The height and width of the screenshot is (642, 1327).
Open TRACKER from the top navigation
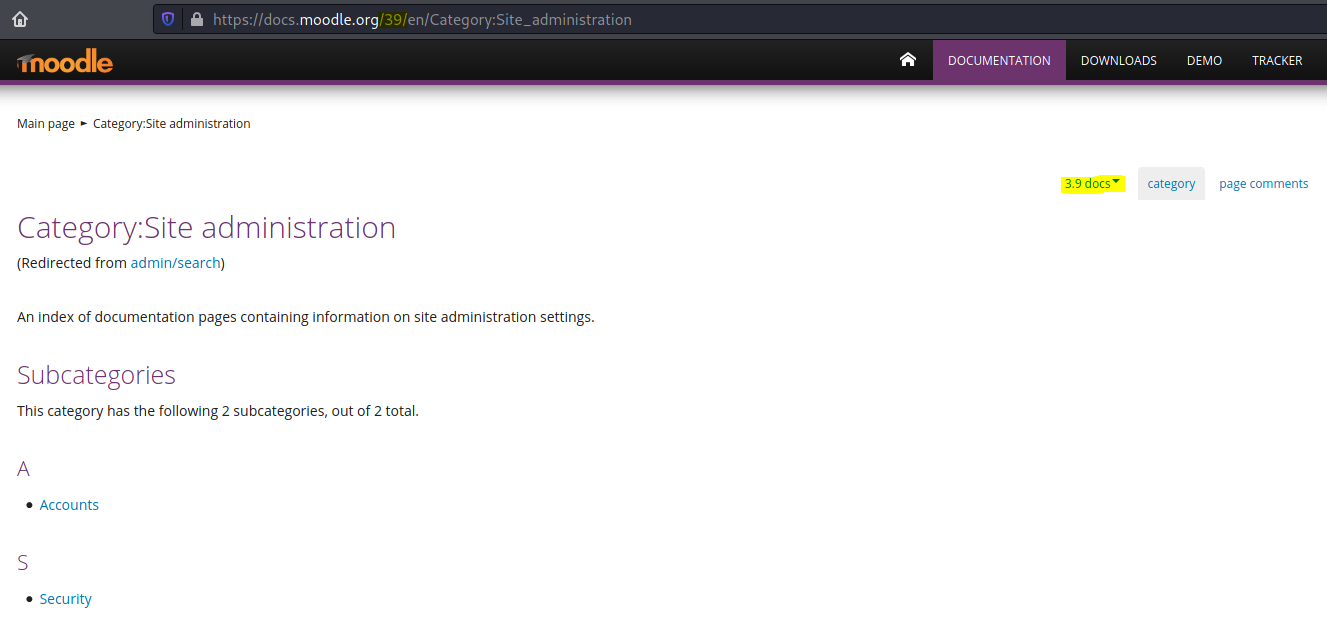(1277, 61)
